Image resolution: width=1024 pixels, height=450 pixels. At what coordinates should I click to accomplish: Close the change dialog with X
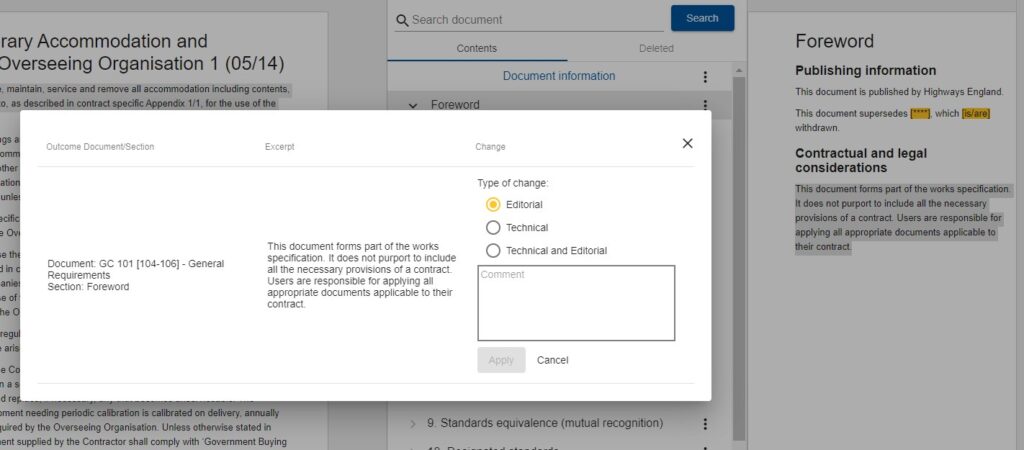(x=687, y=143)
